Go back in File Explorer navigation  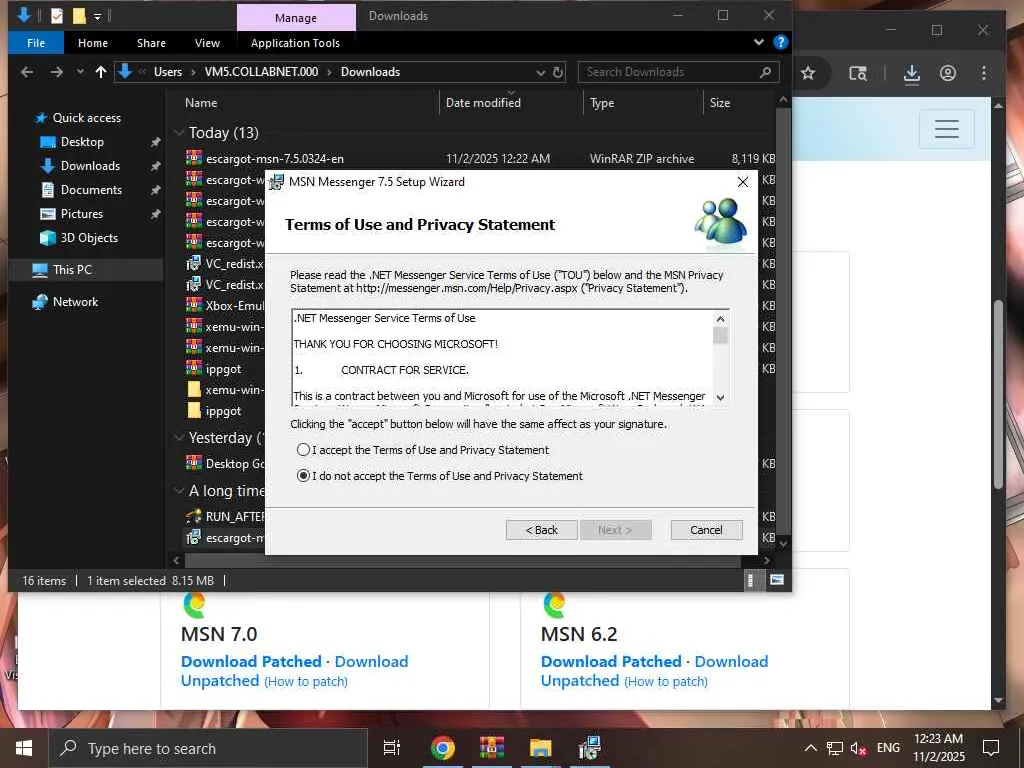(x=27, y=72)
